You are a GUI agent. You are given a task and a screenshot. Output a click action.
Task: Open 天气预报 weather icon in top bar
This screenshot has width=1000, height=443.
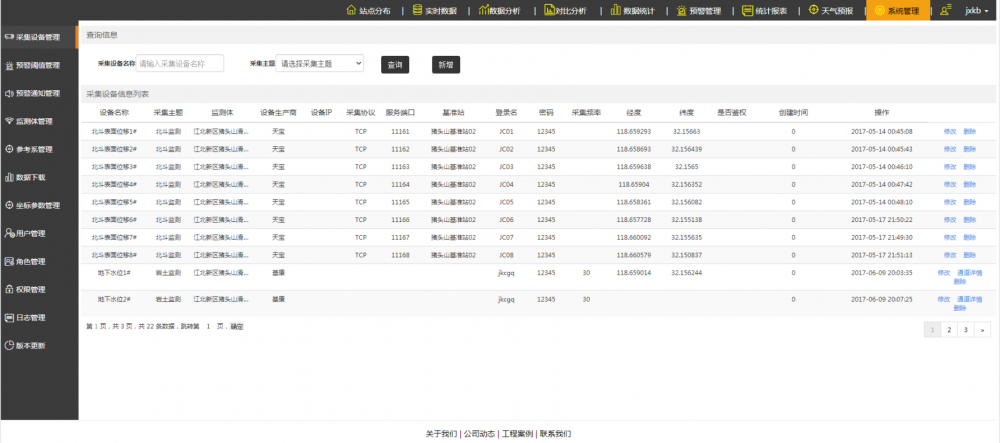[x=813, y=11]
